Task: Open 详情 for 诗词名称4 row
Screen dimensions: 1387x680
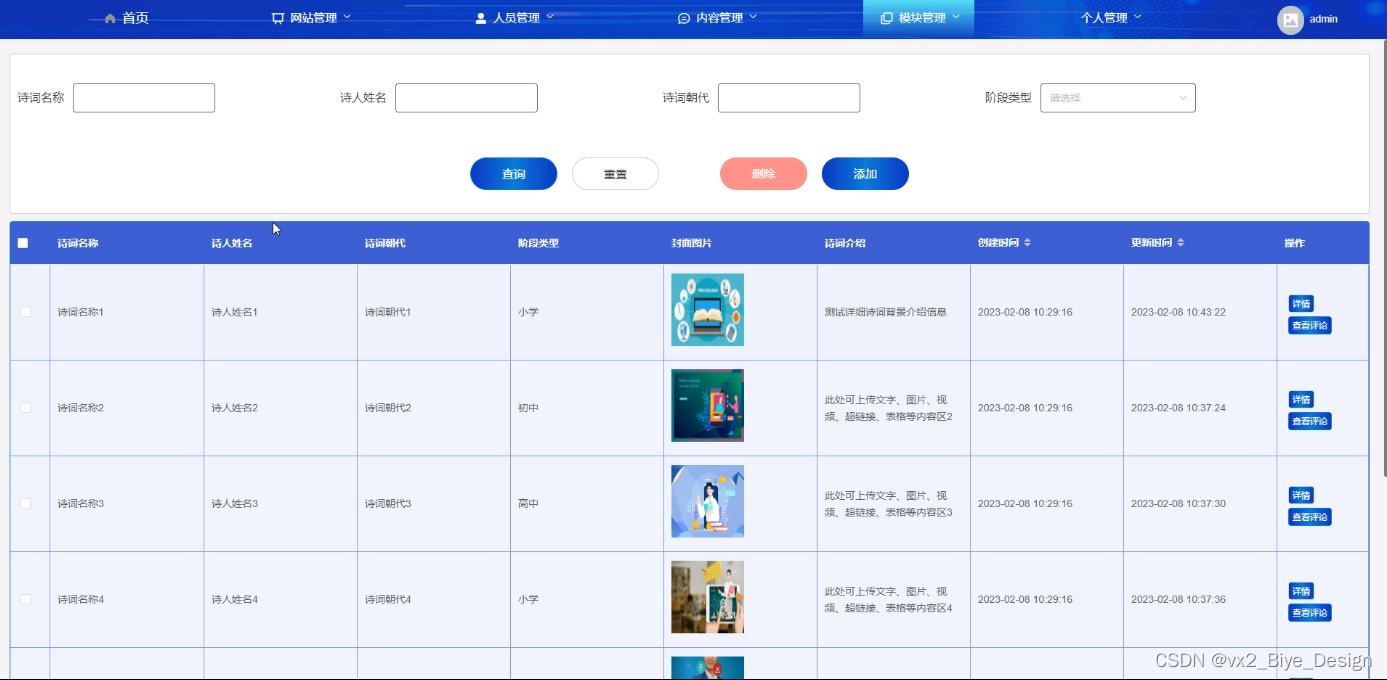Action: click(x=1301, y=591)
